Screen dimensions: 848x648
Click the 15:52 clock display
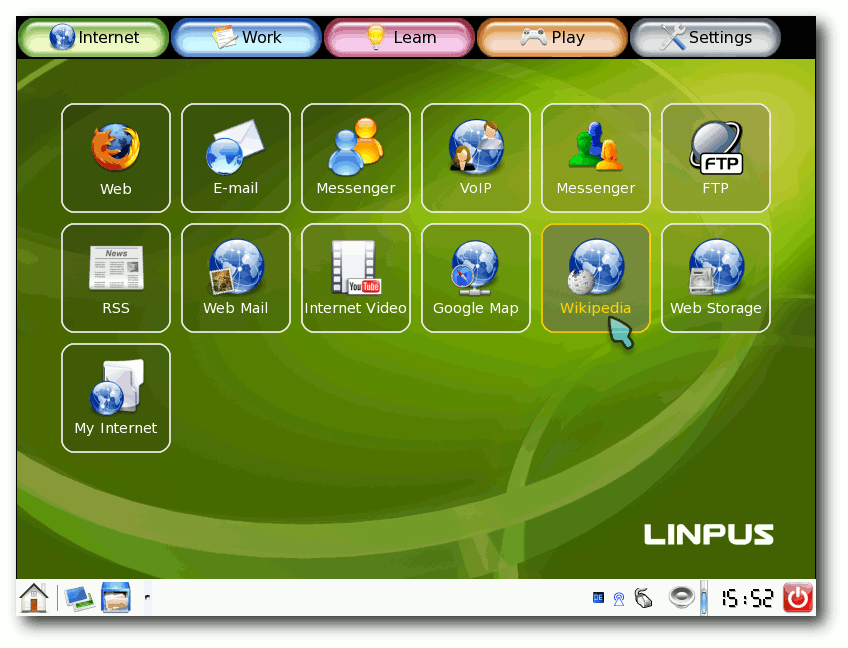(x=747, y=598)
